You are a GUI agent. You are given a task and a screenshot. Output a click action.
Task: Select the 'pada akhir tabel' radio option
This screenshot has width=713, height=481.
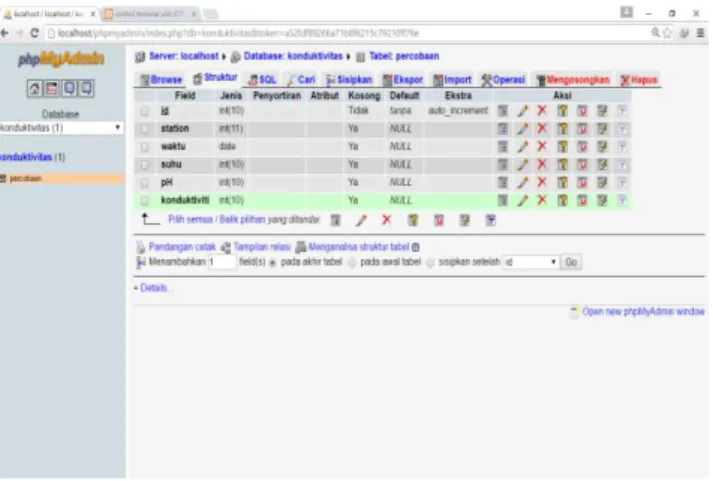click(x=273, y=263)
